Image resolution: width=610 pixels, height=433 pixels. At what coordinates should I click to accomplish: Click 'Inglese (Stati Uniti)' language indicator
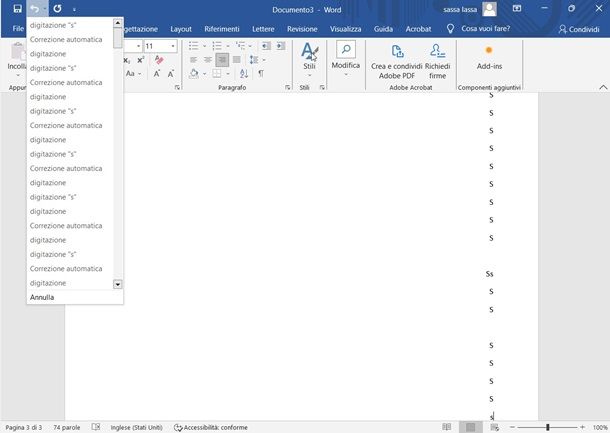click(136, 427)
